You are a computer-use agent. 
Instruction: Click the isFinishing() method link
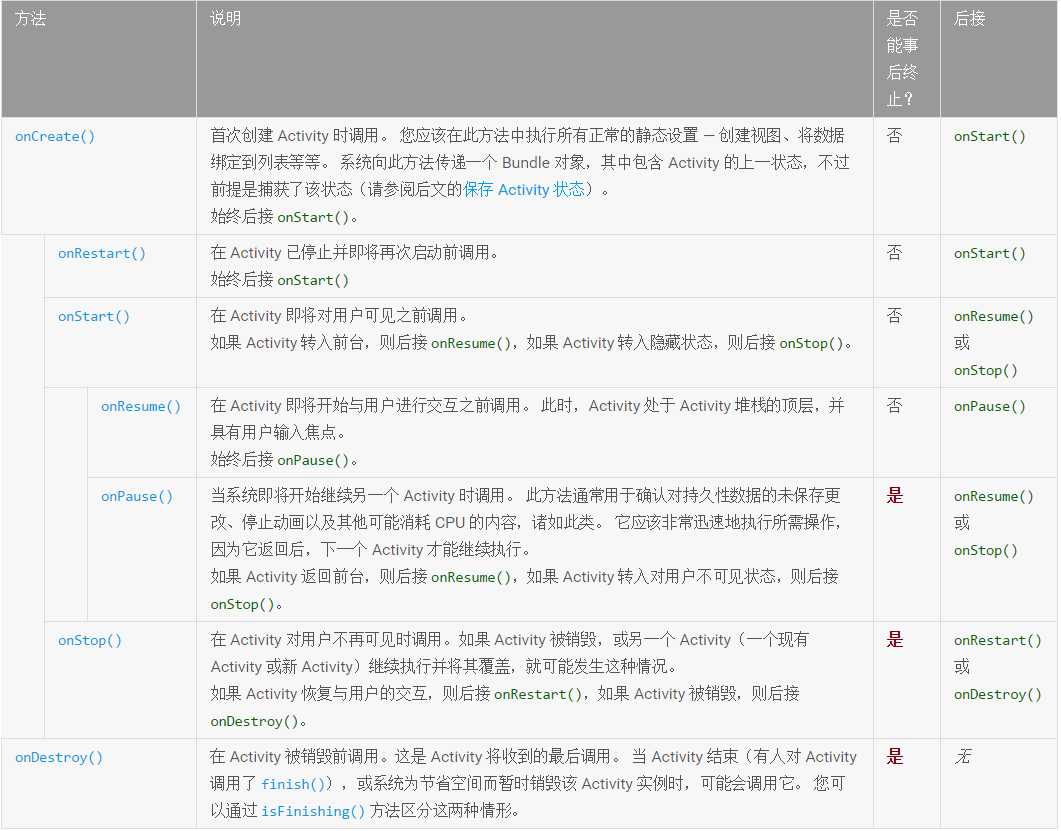tap(313, 812)
